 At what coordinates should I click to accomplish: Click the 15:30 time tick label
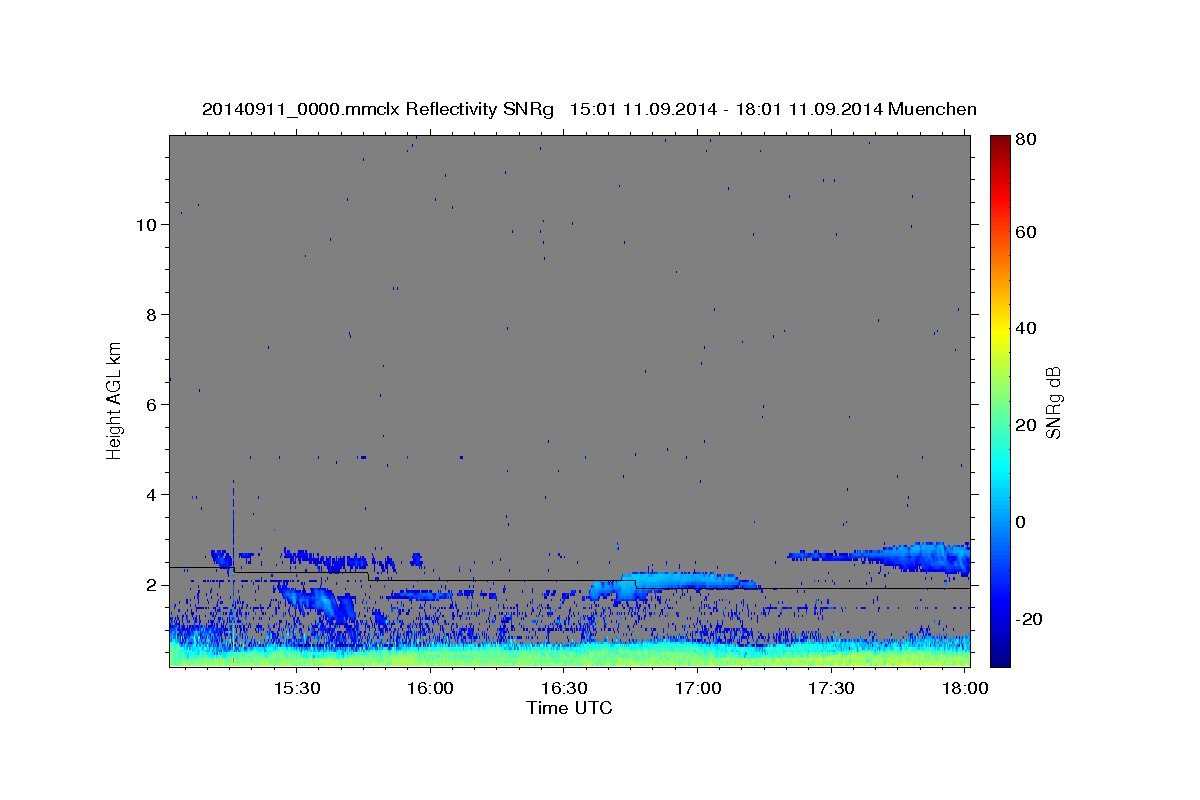coord(297,688)
